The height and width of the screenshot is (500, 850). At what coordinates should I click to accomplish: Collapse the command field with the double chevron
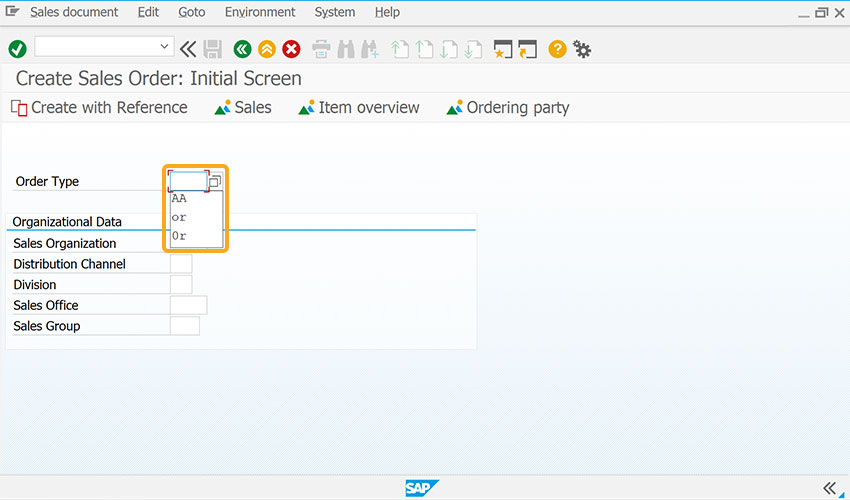tap(188, 49)
